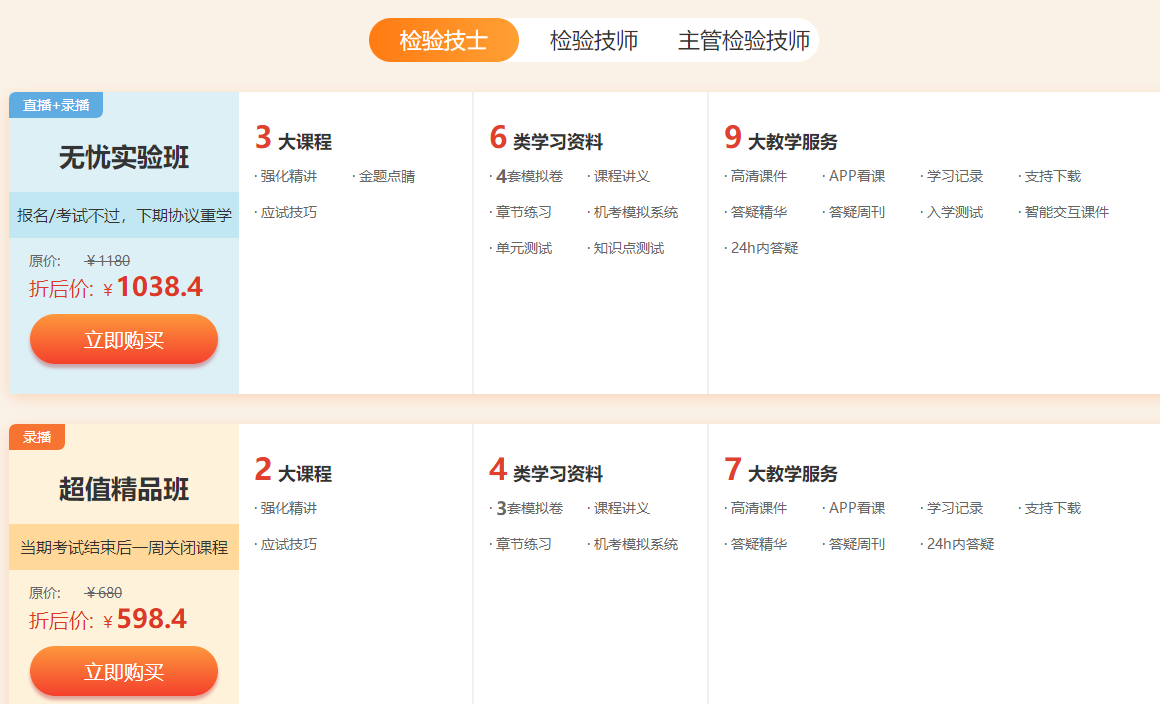Open the 无忧实验班 course title
This screenshot has height=704, width=1160.
pos(124,158)
